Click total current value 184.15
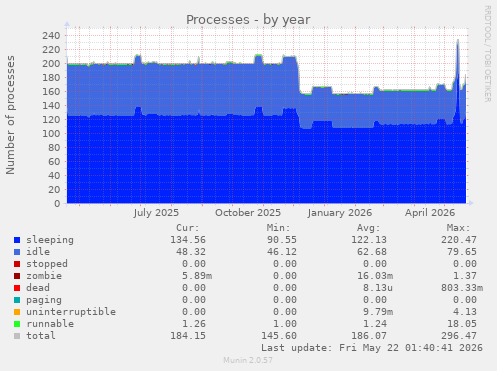 pos(188,336)
